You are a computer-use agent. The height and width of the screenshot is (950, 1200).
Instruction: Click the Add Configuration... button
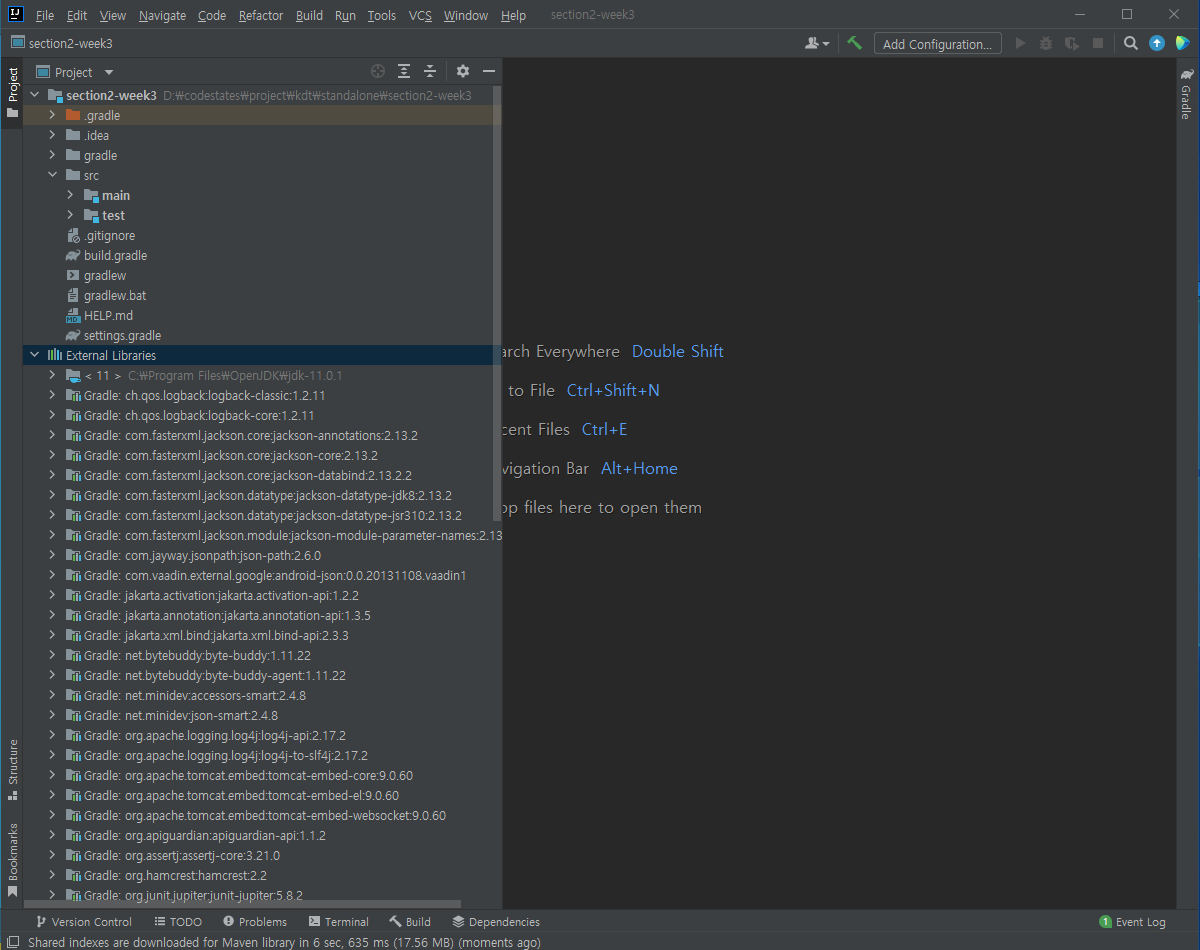937,43
